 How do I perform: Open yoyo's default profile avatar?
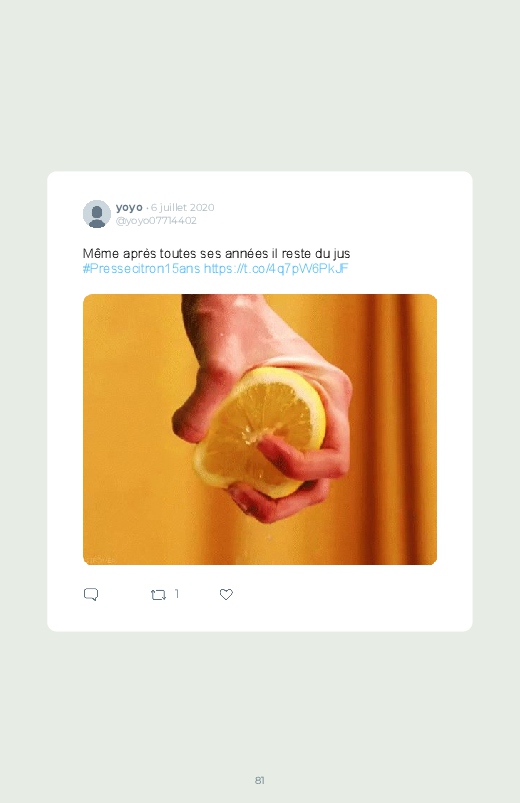[x=97, y=214]
